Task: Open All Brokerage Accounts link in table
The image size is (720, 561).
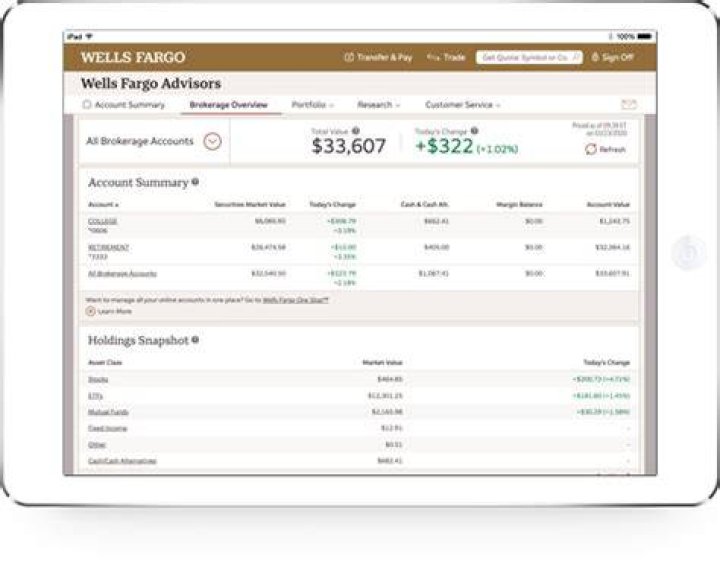Action: pyautogui.click(x=122, y=274)
